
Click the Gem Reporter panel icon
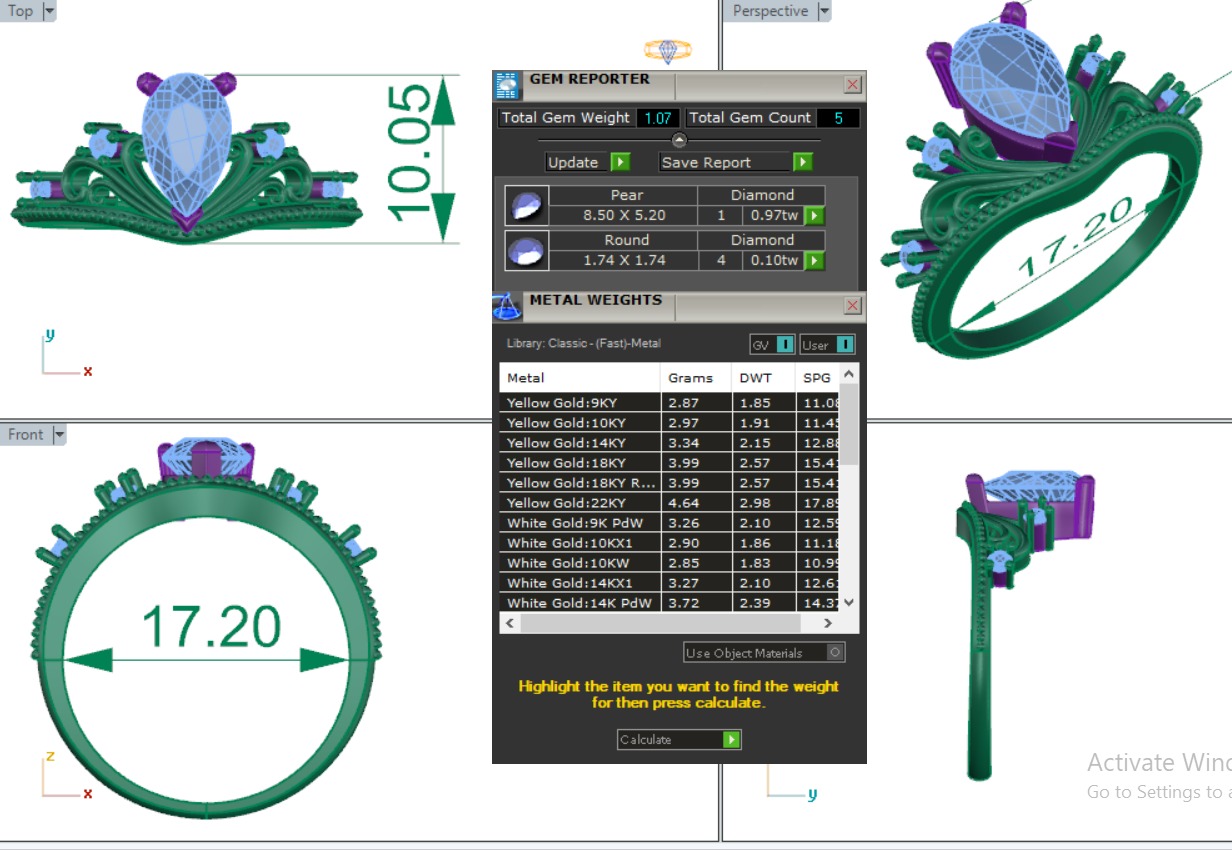507,85
